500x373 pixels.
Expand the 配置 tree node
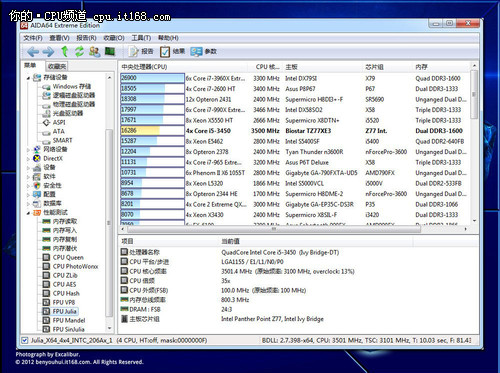pyautogui.click(x=28, y=195)
